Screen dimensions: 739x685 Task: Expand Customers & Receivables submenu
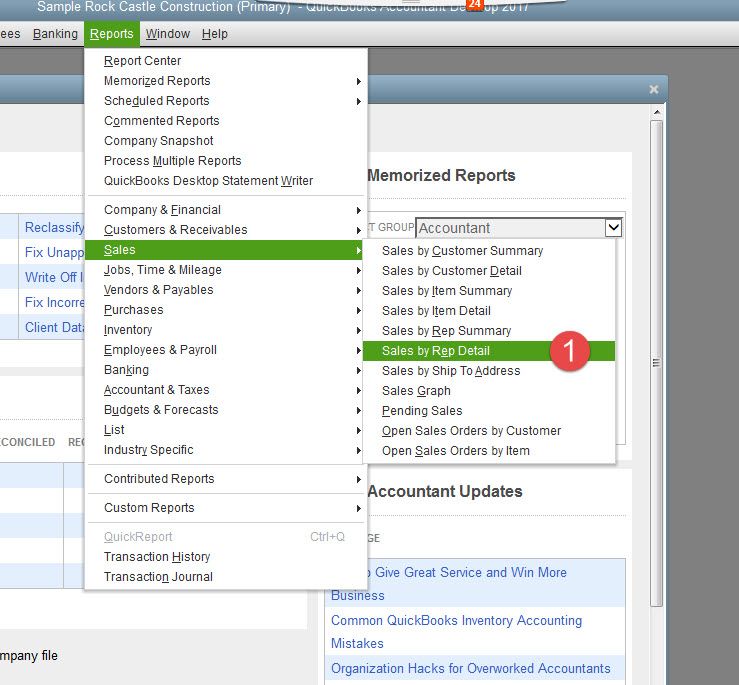click(x=225, y=230)
